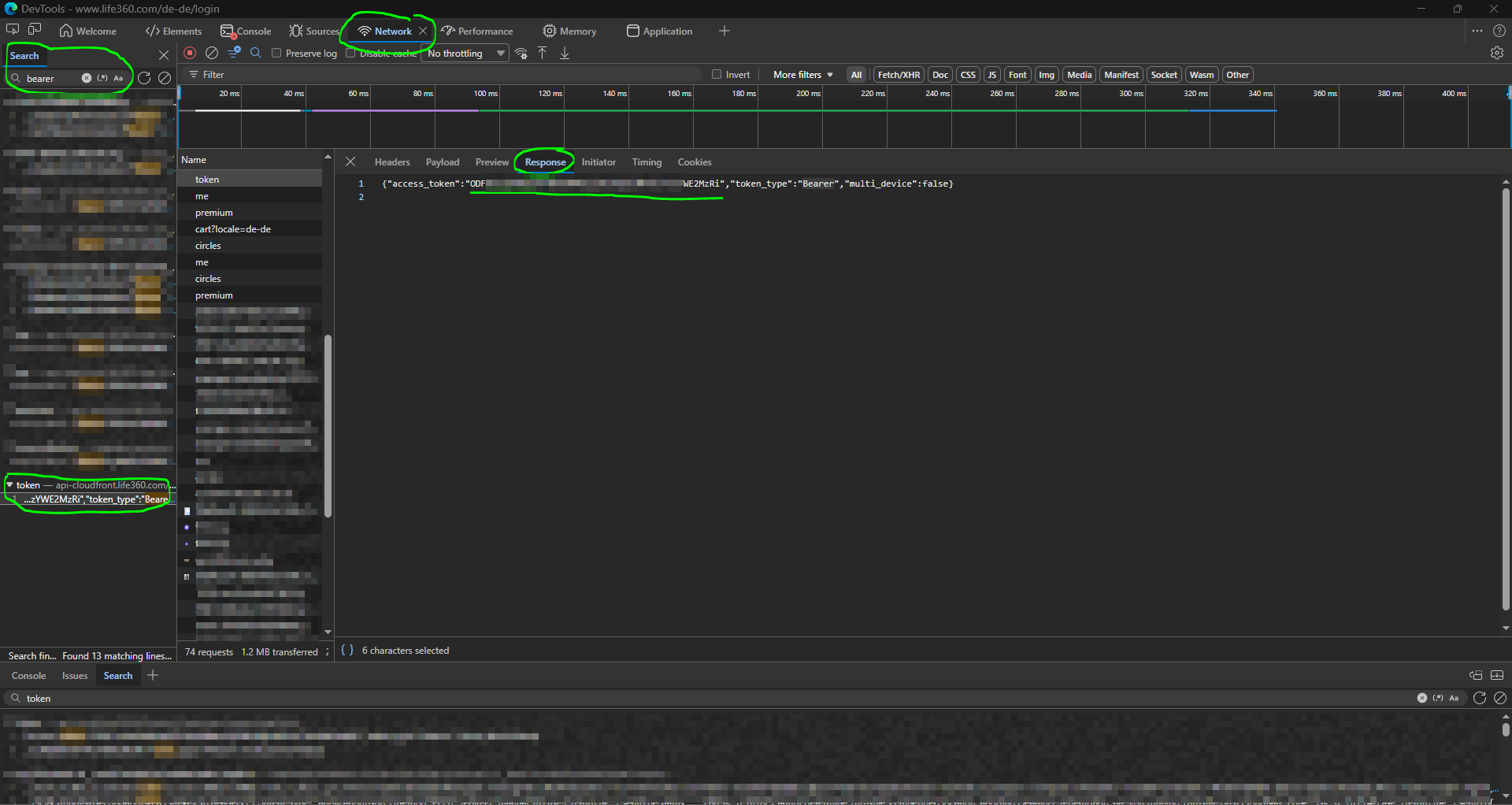Show the Initiator tab

[598, 161]
